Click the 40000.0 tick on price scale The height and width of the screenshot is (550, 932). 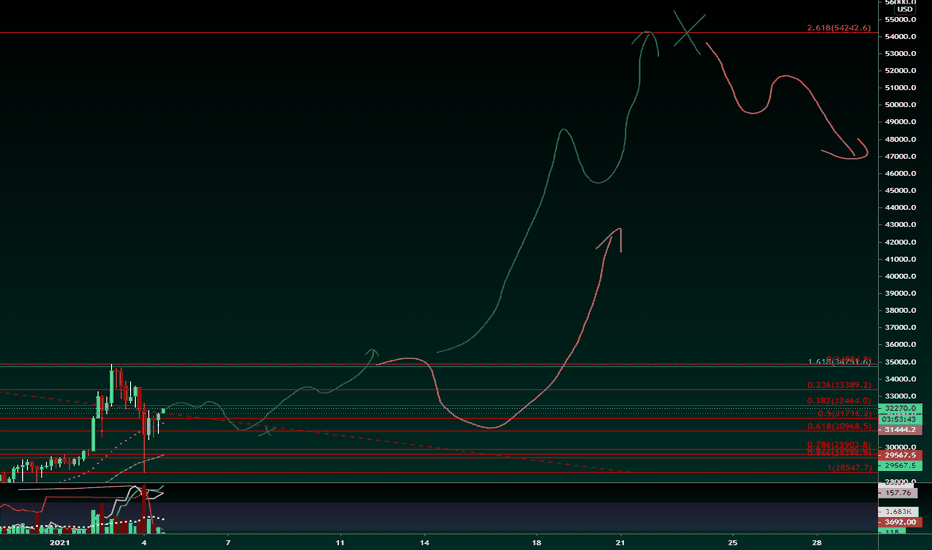click(900, 276)
